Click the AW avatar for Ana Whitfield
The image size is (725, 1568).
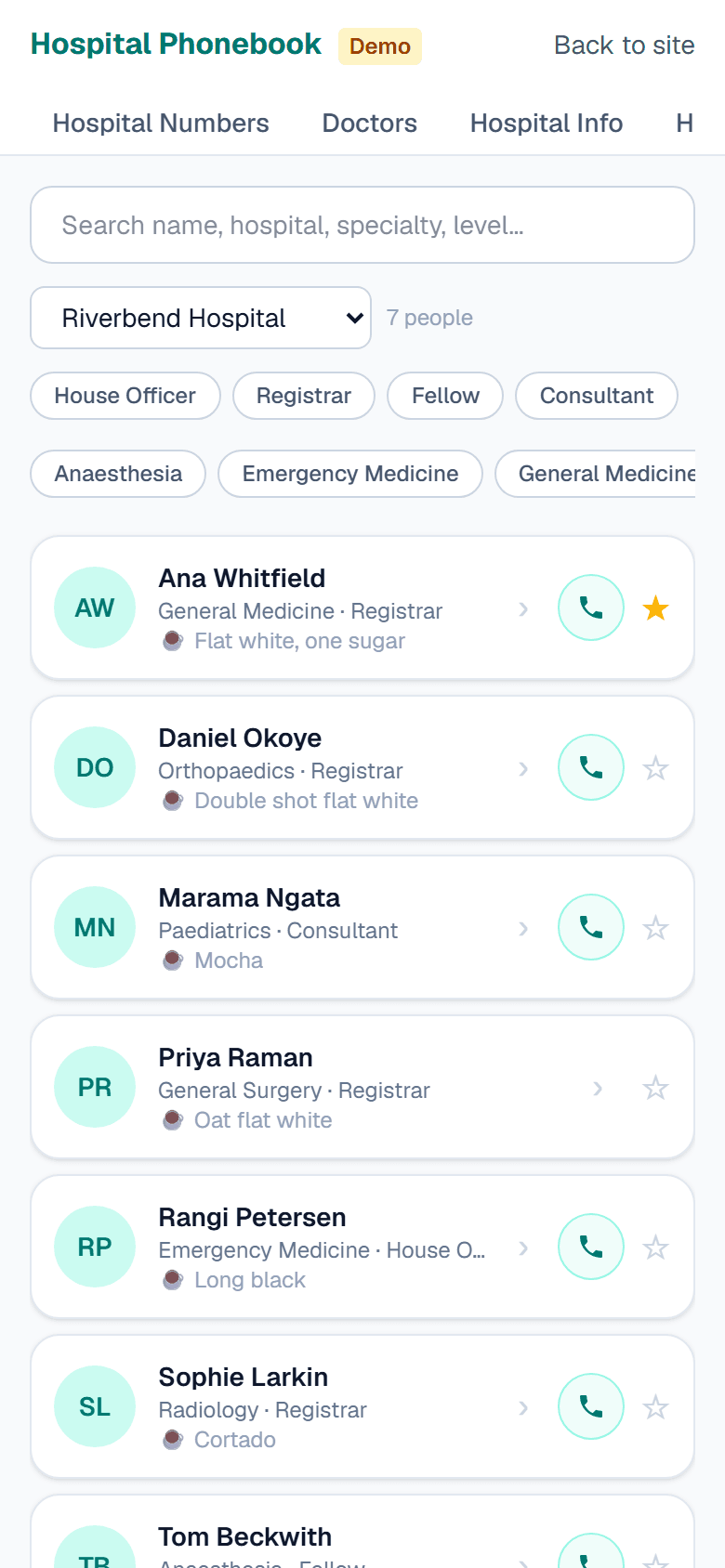pyautogui.click(x=95, y=608)
